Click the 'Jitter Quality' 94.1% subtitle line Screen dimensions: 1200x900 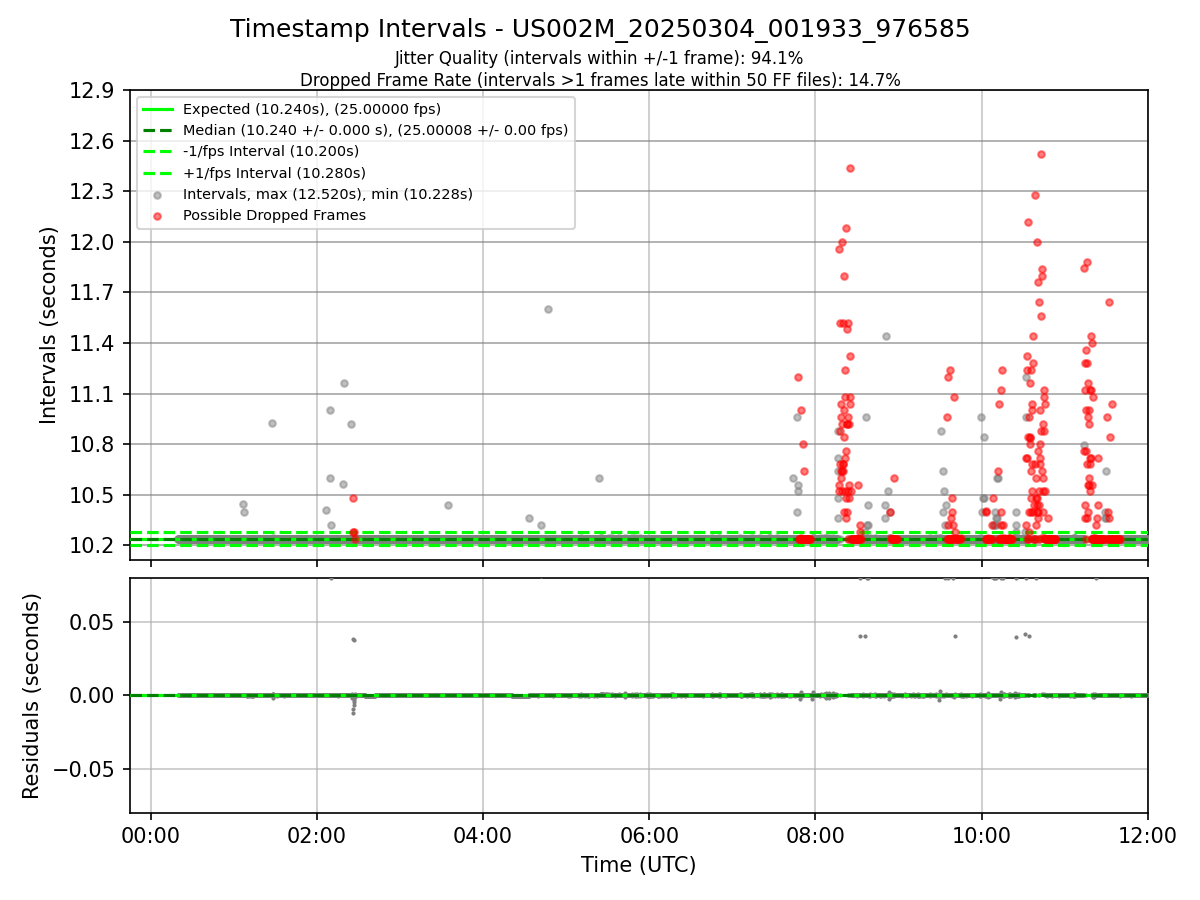pyautogui.click(x=599, y=58)
